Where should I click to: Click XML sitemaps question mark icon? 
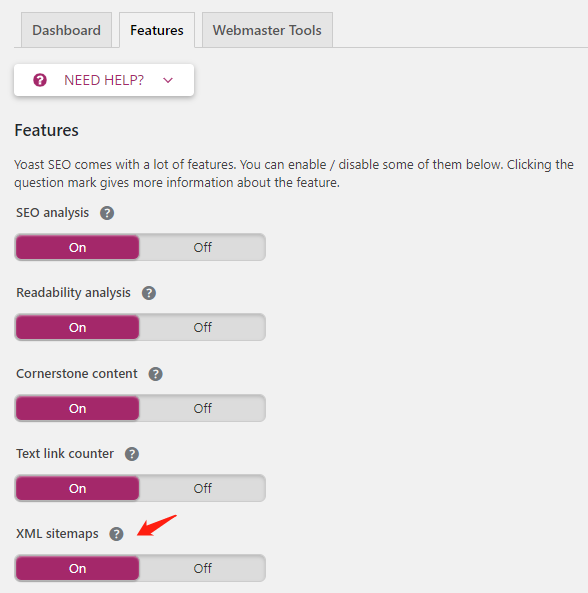click(116, 534)
